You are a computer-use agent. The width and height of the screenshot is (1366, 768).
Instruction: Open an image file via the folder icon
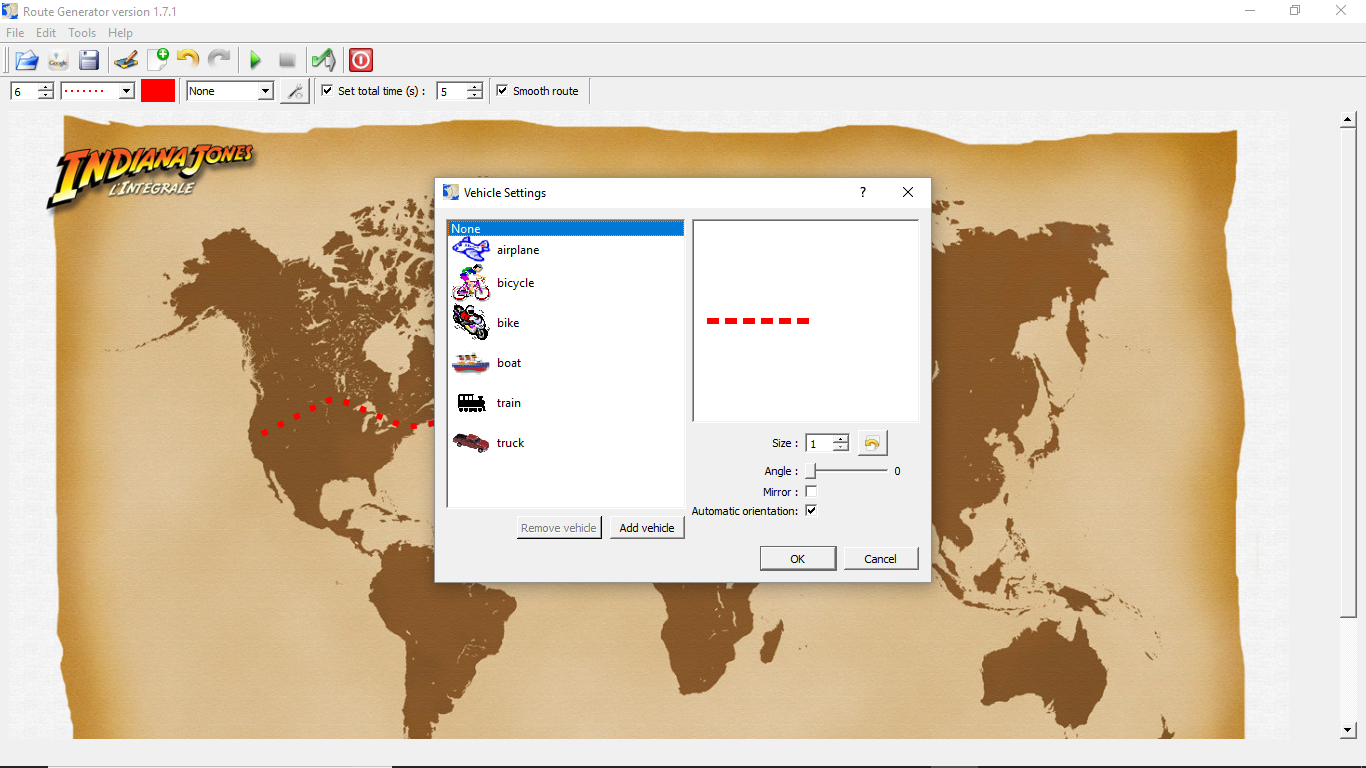[x=27, y=60]
